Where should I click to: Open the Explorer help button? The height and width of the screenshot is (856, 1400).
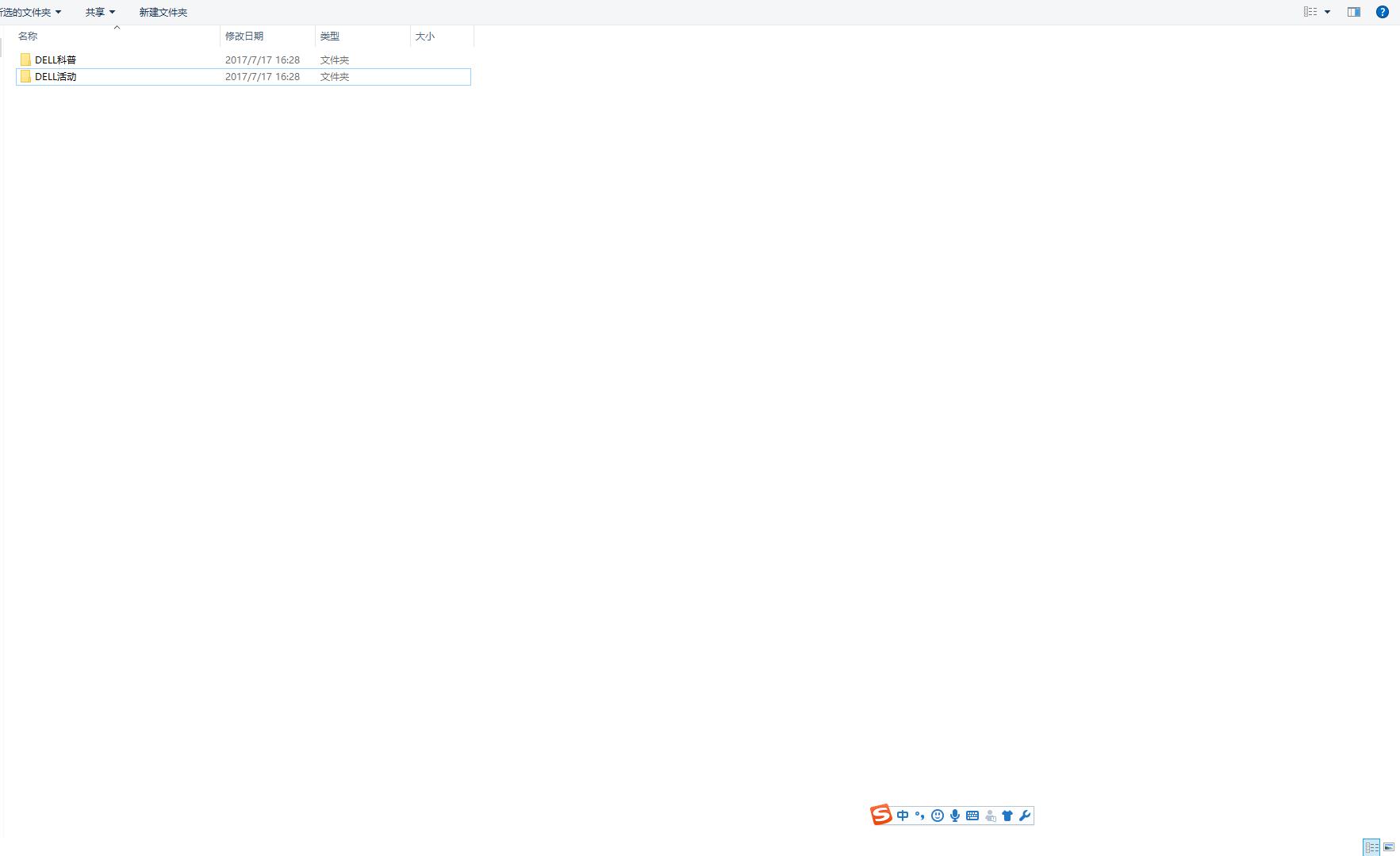point(1383,12)
